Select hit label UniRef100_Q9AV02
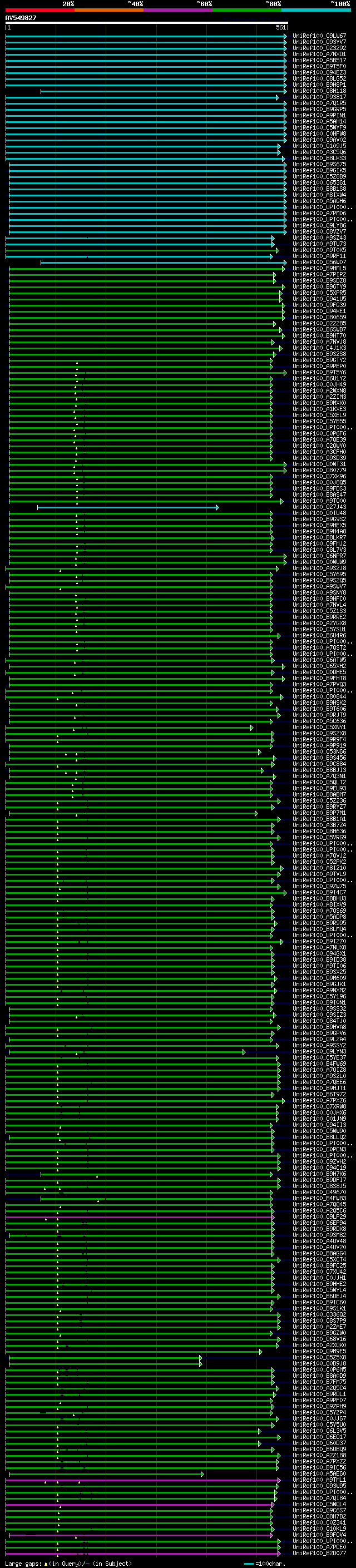Viewport: 356px width, 1568px height. (319, 140)
